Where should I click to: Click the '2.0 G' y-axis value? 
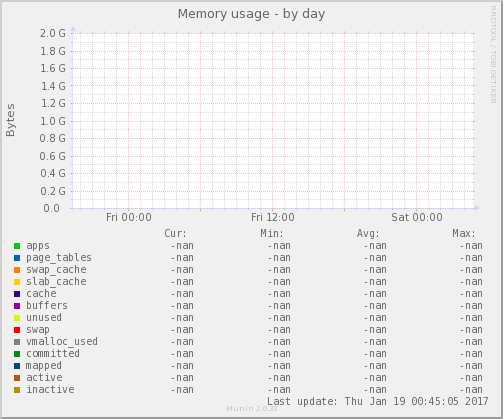point(53,33)
